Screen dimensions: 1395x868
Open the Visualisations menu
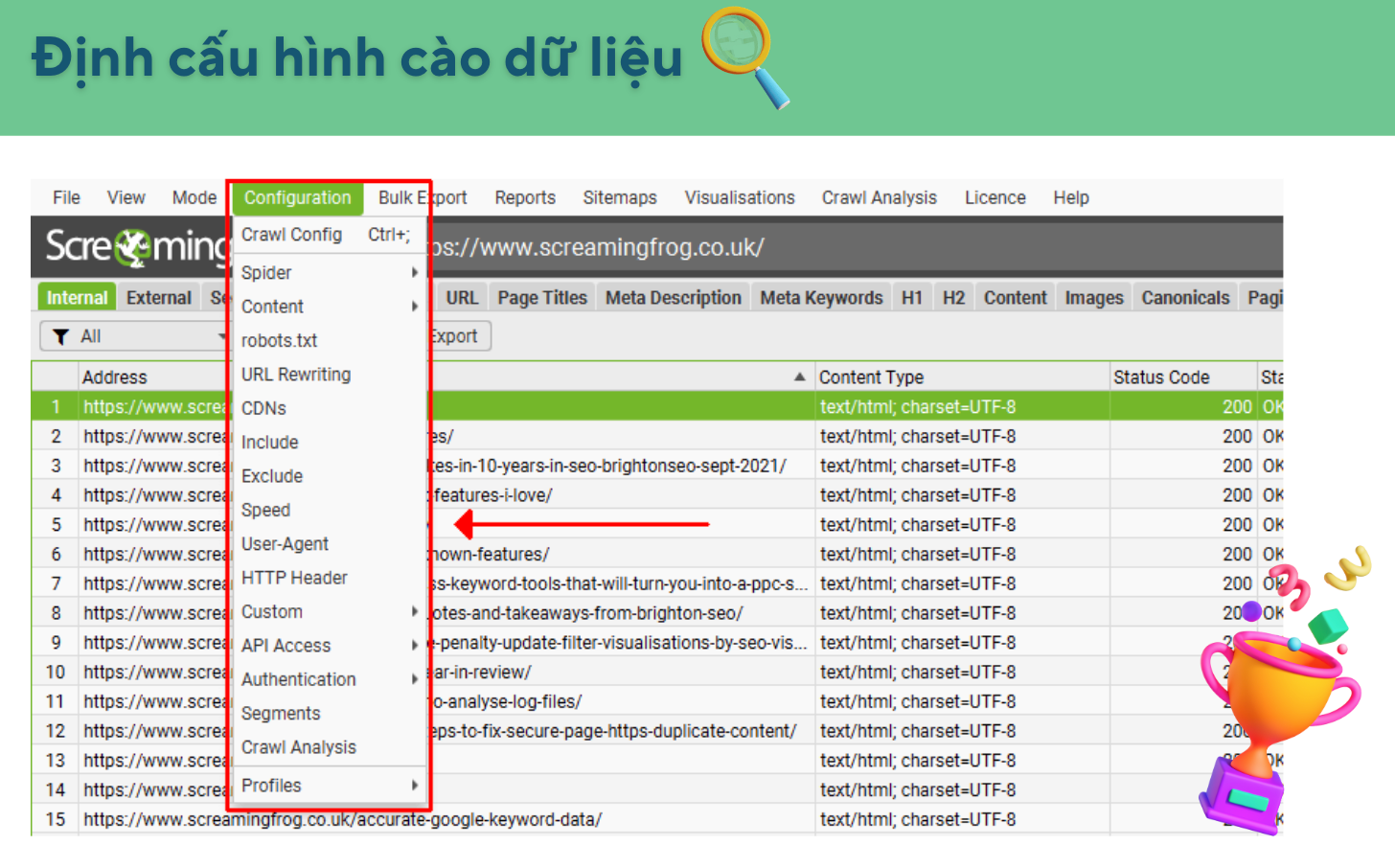pyautogui.click(x=740, y=197)
